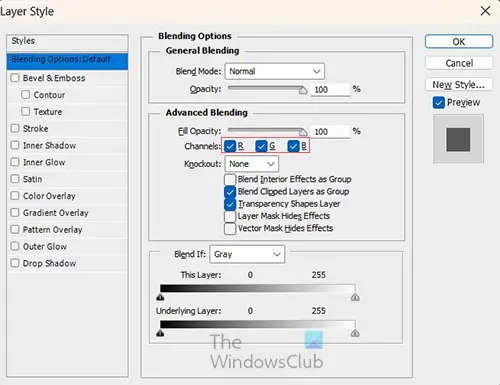Enable the Stroke effect checkbox
Screen dimensions: 500x385
(15, 128)
